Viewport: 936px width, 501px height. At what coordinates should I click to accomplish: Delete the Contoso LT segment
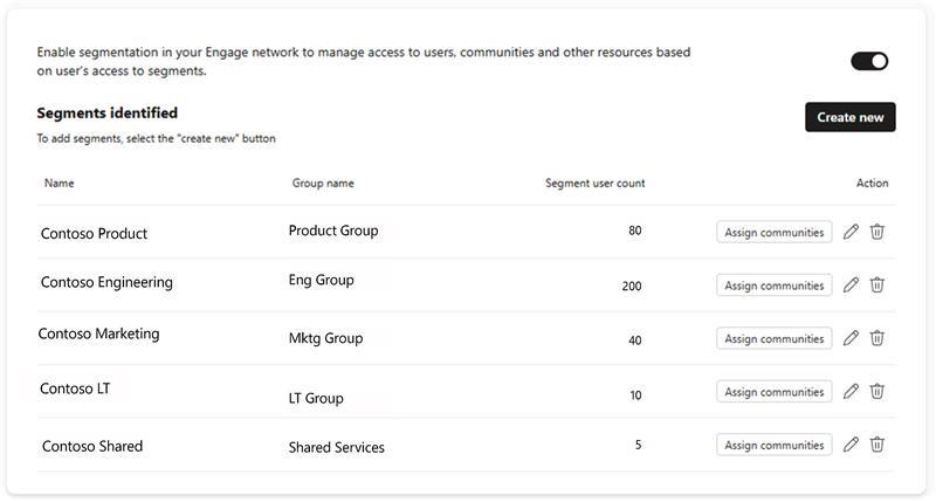877,391
